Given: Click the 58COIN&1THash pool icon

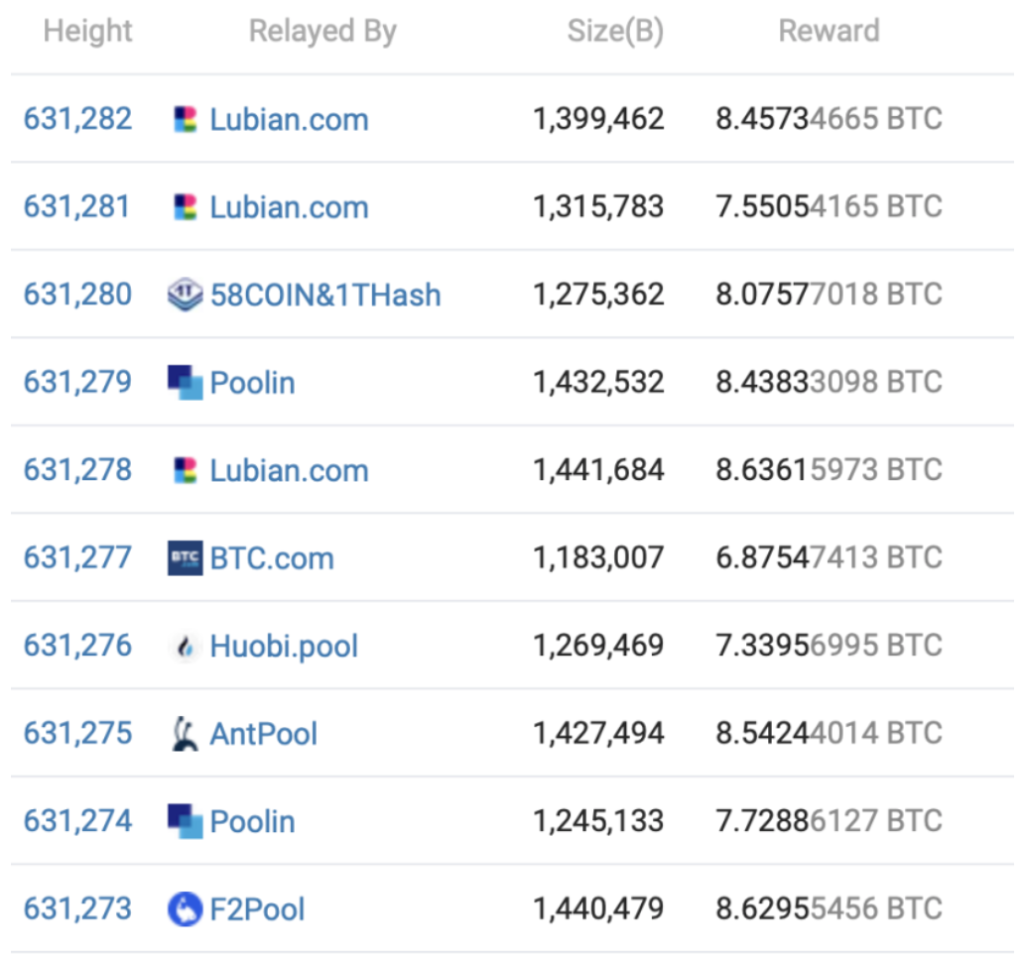Looking at the screenshot, I should [x=185, y=295].
